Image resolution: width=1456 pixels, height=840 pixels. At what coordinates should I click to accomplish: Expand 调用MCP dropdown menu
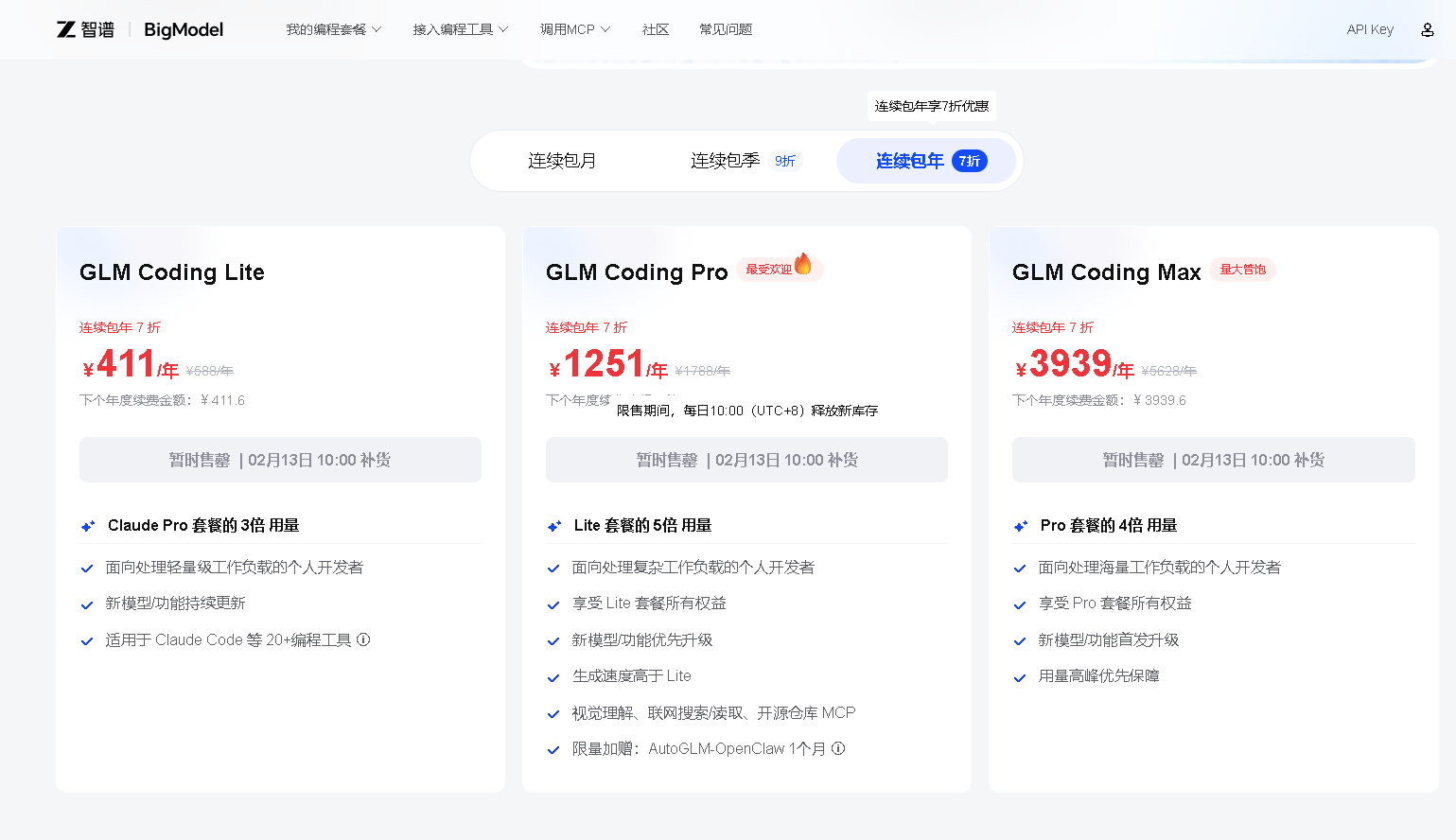point(575,29)
